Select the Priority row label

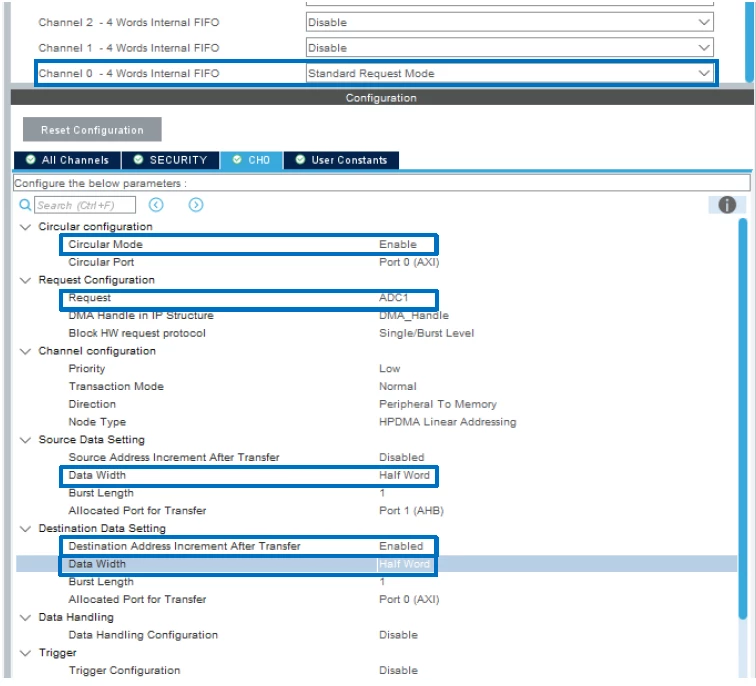(x=87, y=369)
